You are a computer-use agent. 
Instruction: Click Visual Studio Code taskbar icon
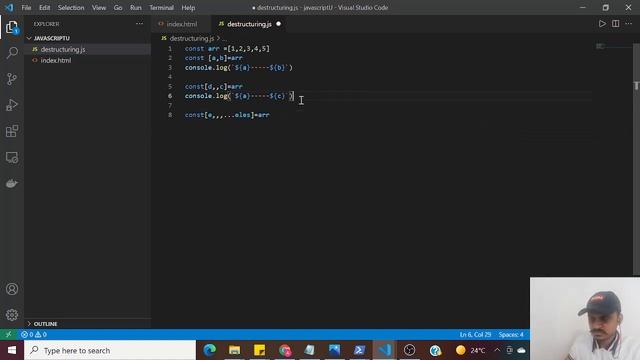[x=384, y=350]
